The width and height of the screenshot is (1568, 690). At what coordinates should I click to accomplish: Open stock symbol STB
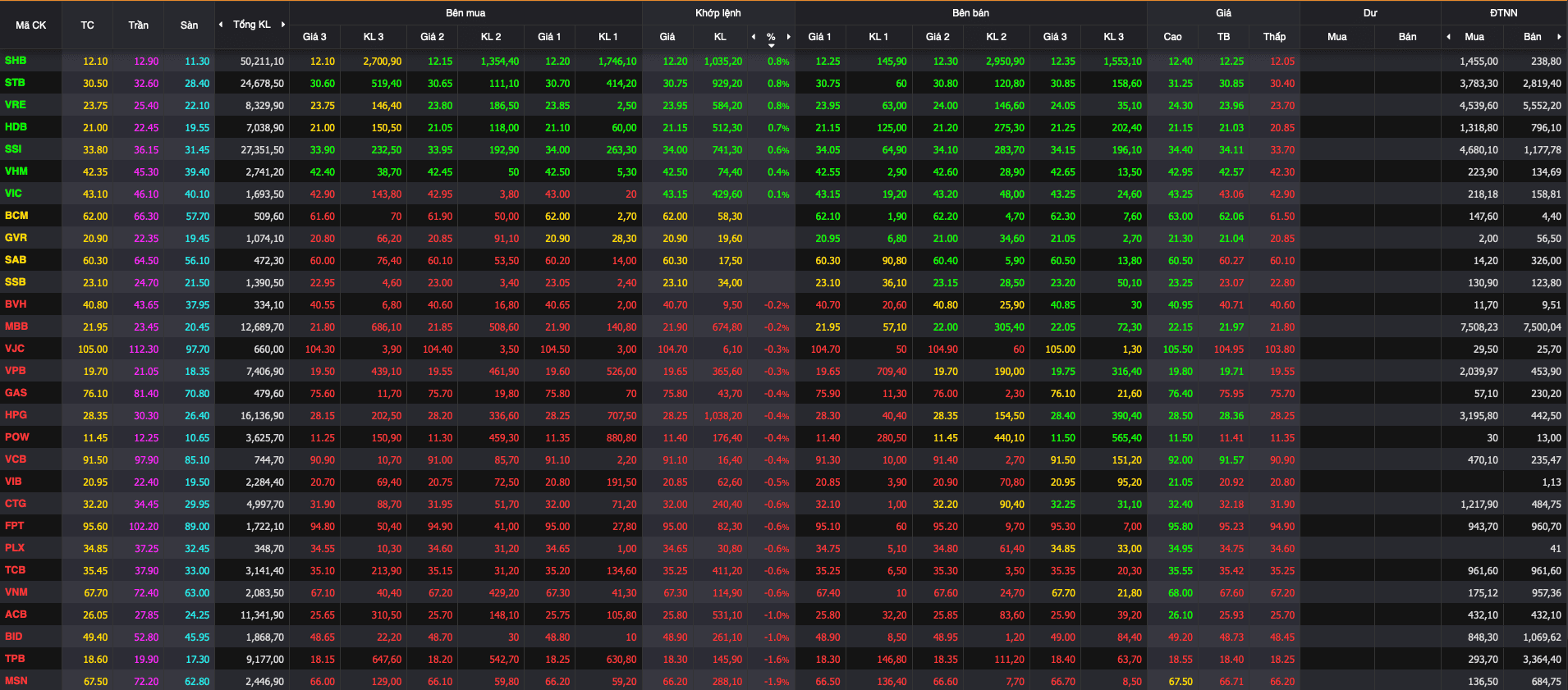point(15,83)
